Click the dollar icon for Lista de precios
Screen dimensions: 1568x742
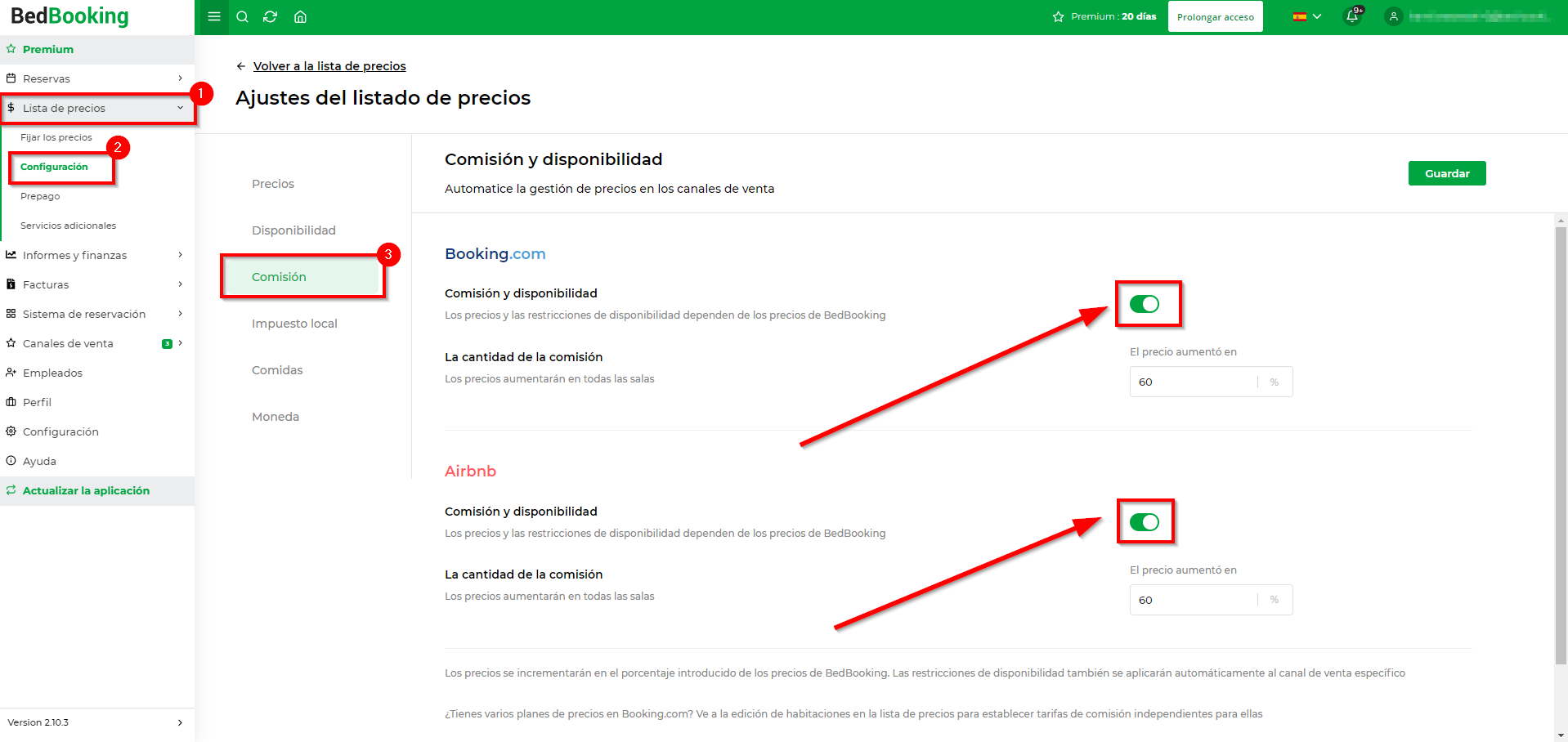pos(11,108)
